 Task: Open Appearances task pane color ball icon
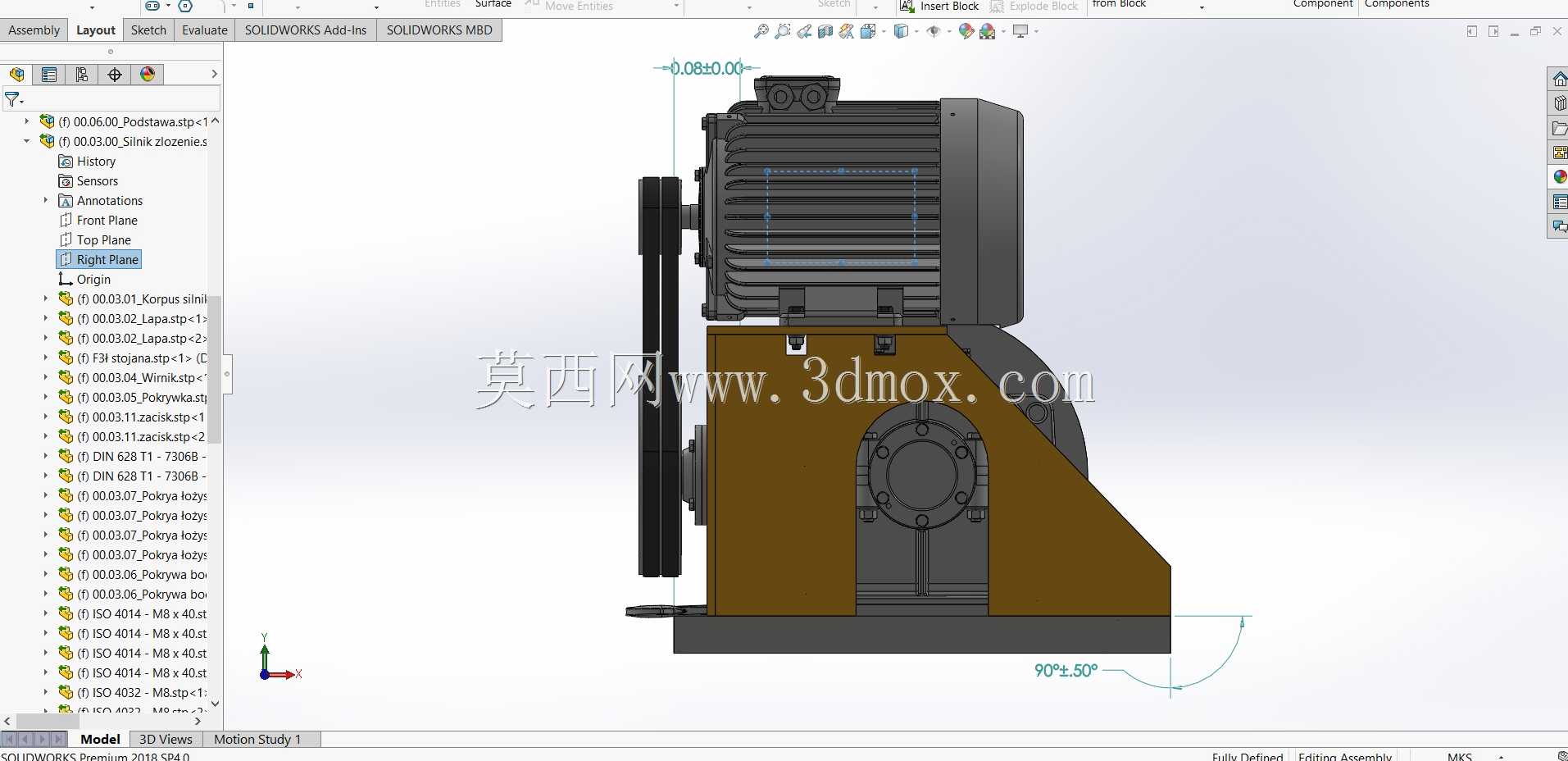click(1559, 177)
